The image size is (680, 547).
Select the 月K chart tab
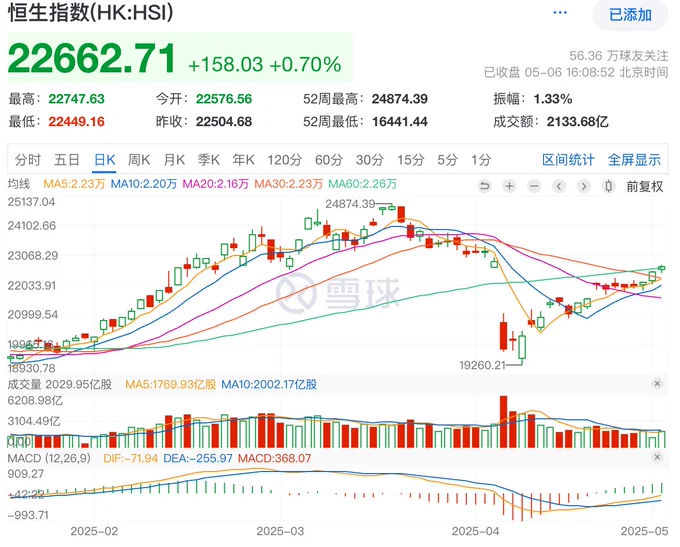tap(174, 160)
